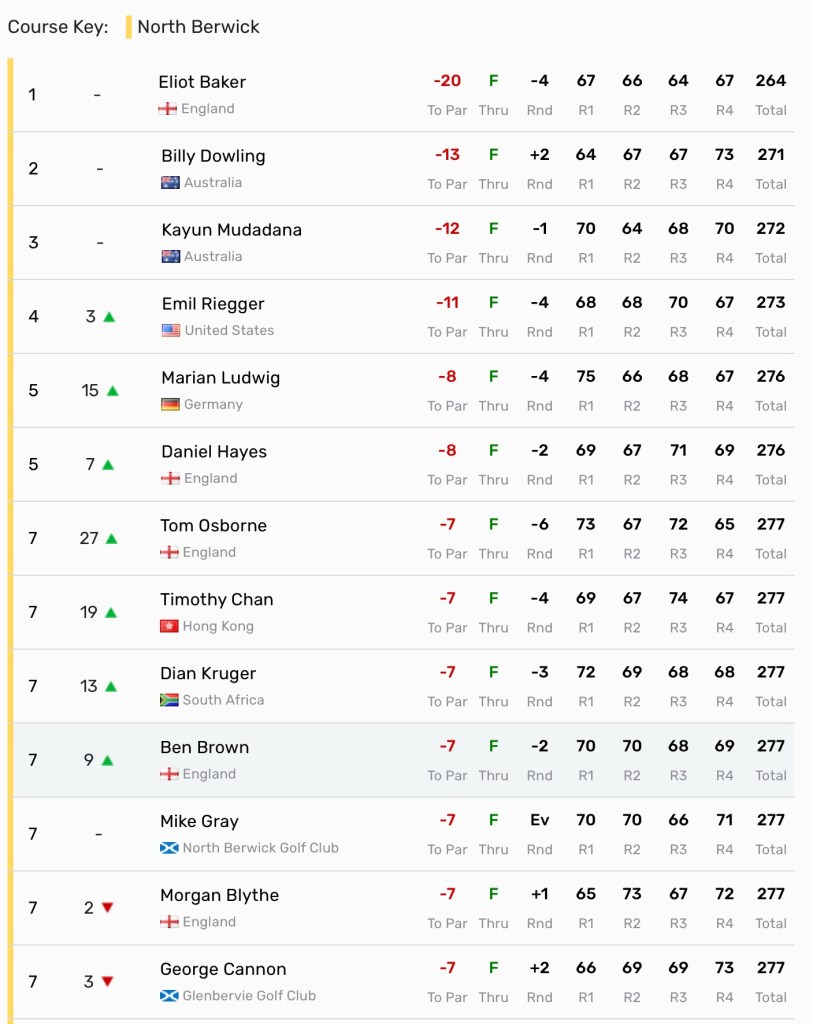813x1024 pixels.
Task: Click South Africa flag under Dian Kruger
Action: pyautogui.click(x=169, y=701)
